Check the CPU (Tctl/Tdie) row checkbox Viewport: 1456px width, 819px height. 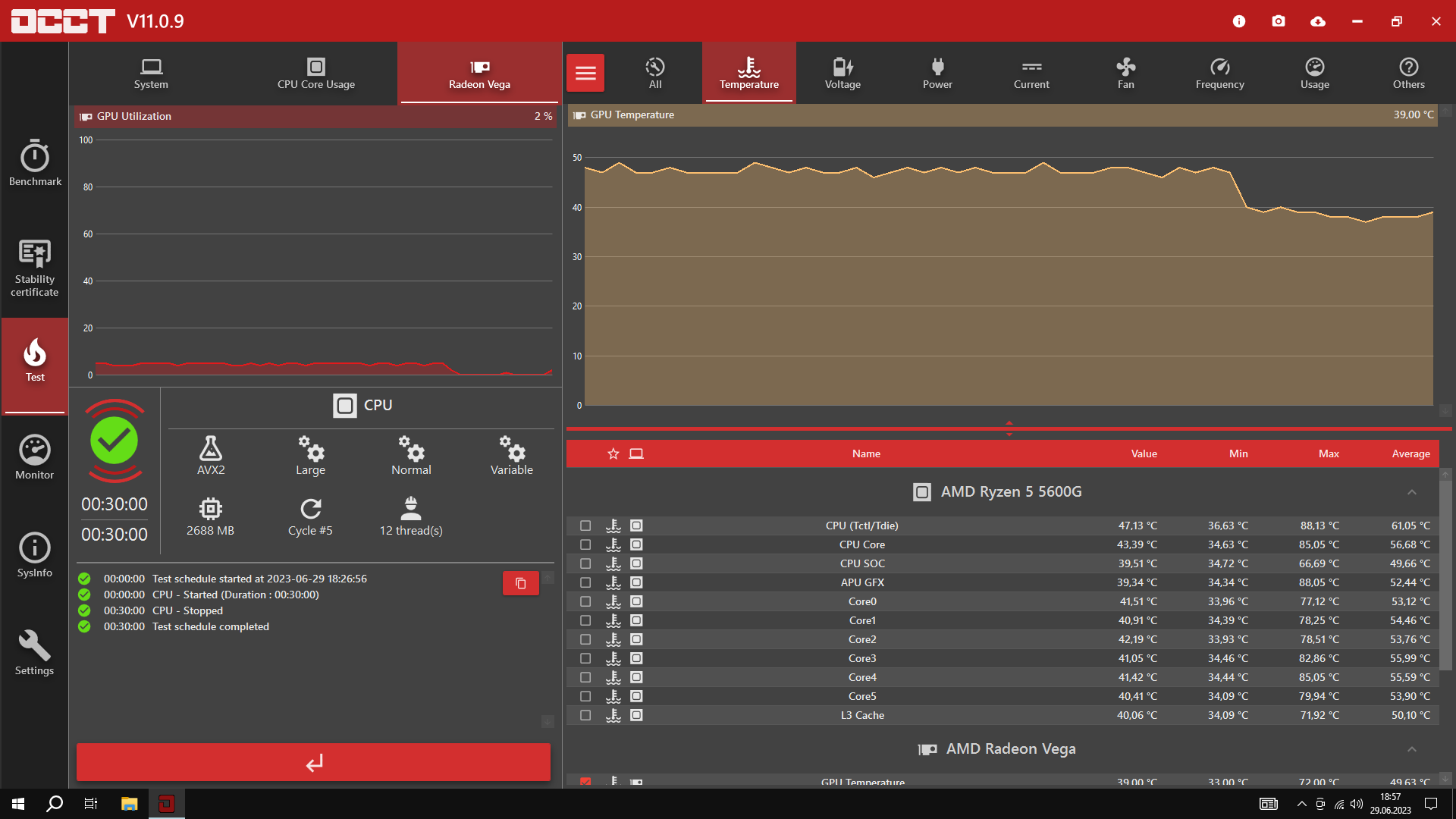click(x=585, y=526)
